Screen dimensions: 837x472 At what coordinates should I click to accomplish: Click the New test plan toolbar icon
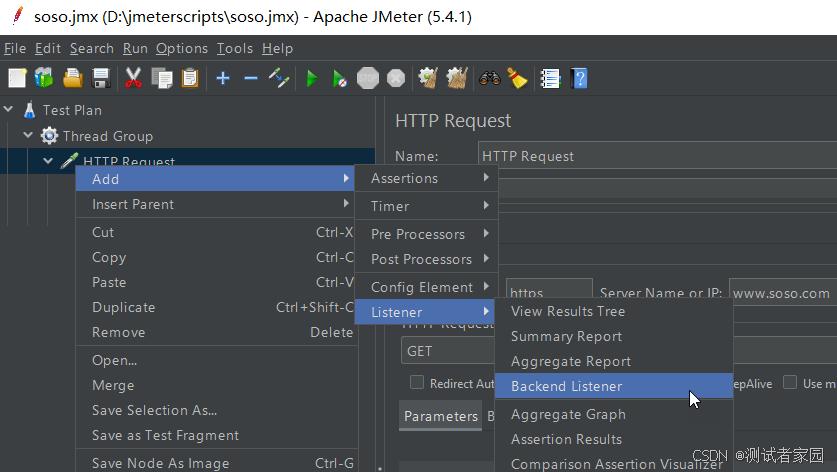(17, 78)
